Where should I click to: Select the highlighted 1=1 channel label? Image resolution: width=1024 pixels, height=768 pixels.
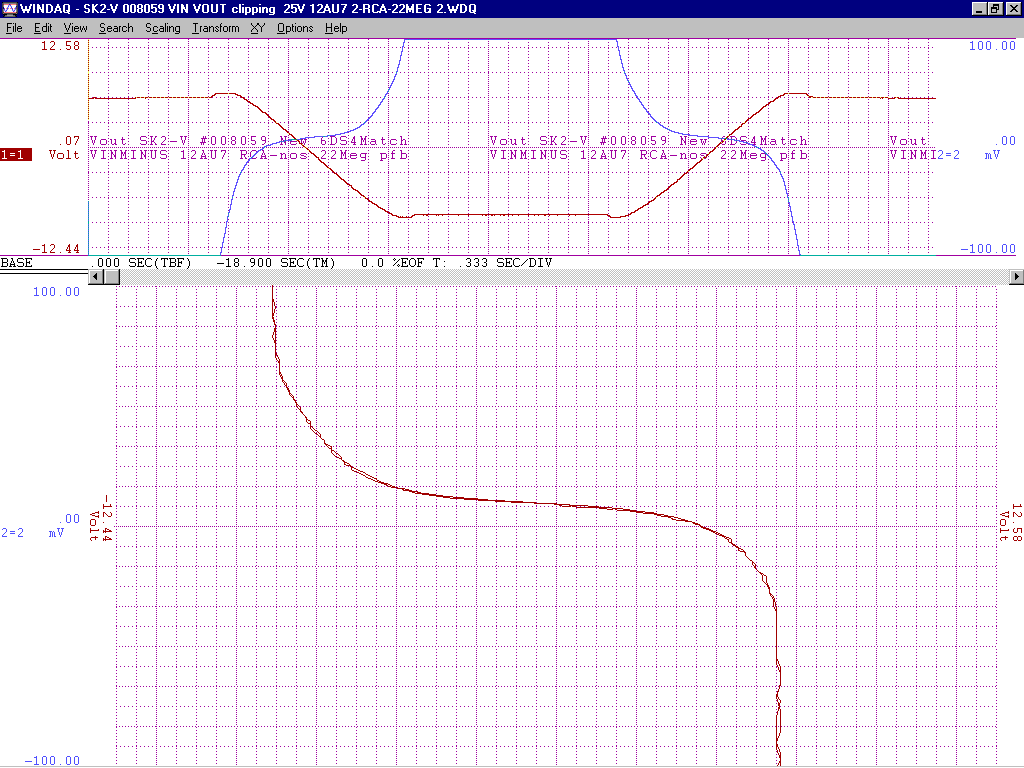pos(15,155)
